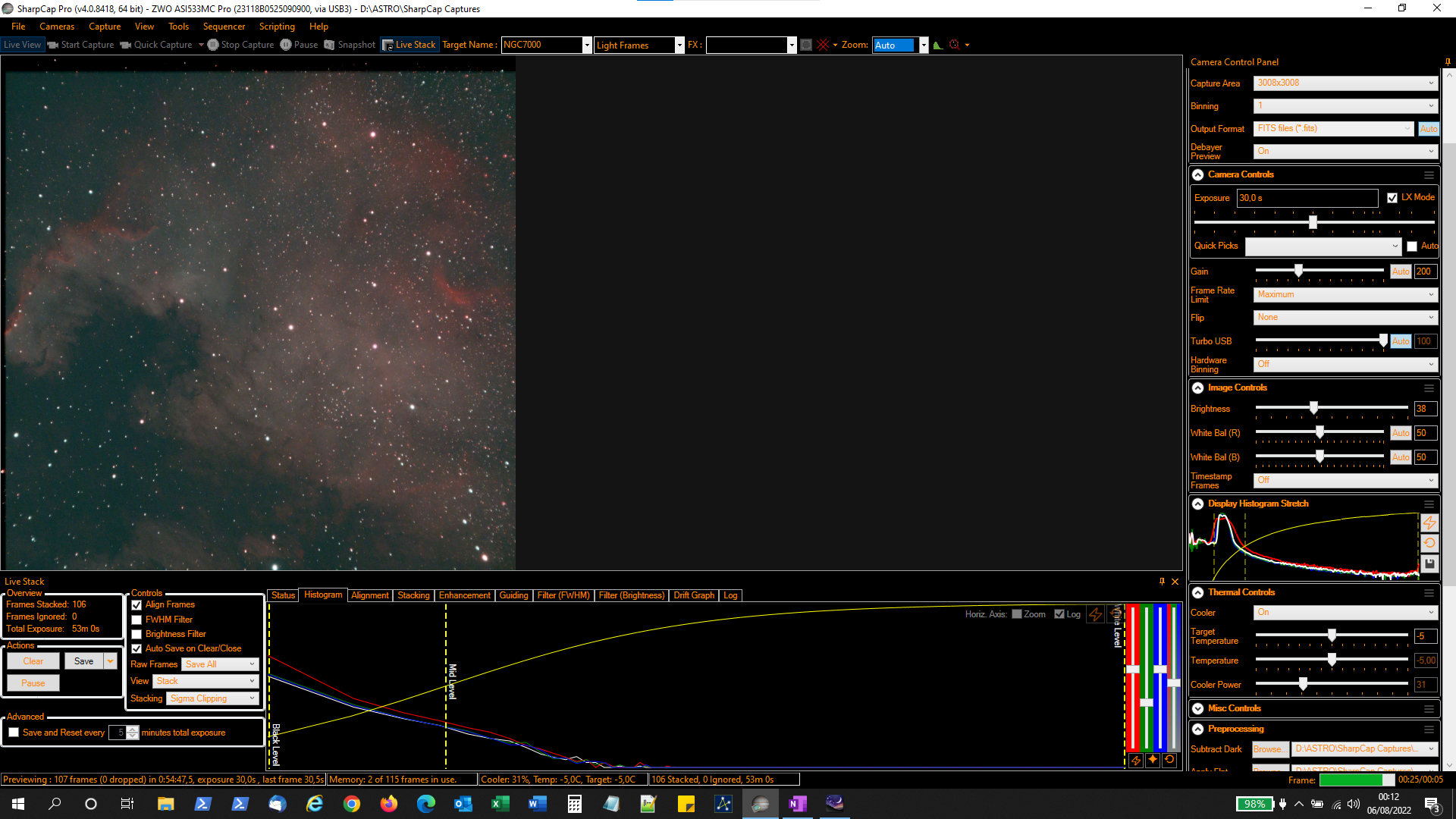Open the Frame Rate Limit dropdown

(1345, 294)
